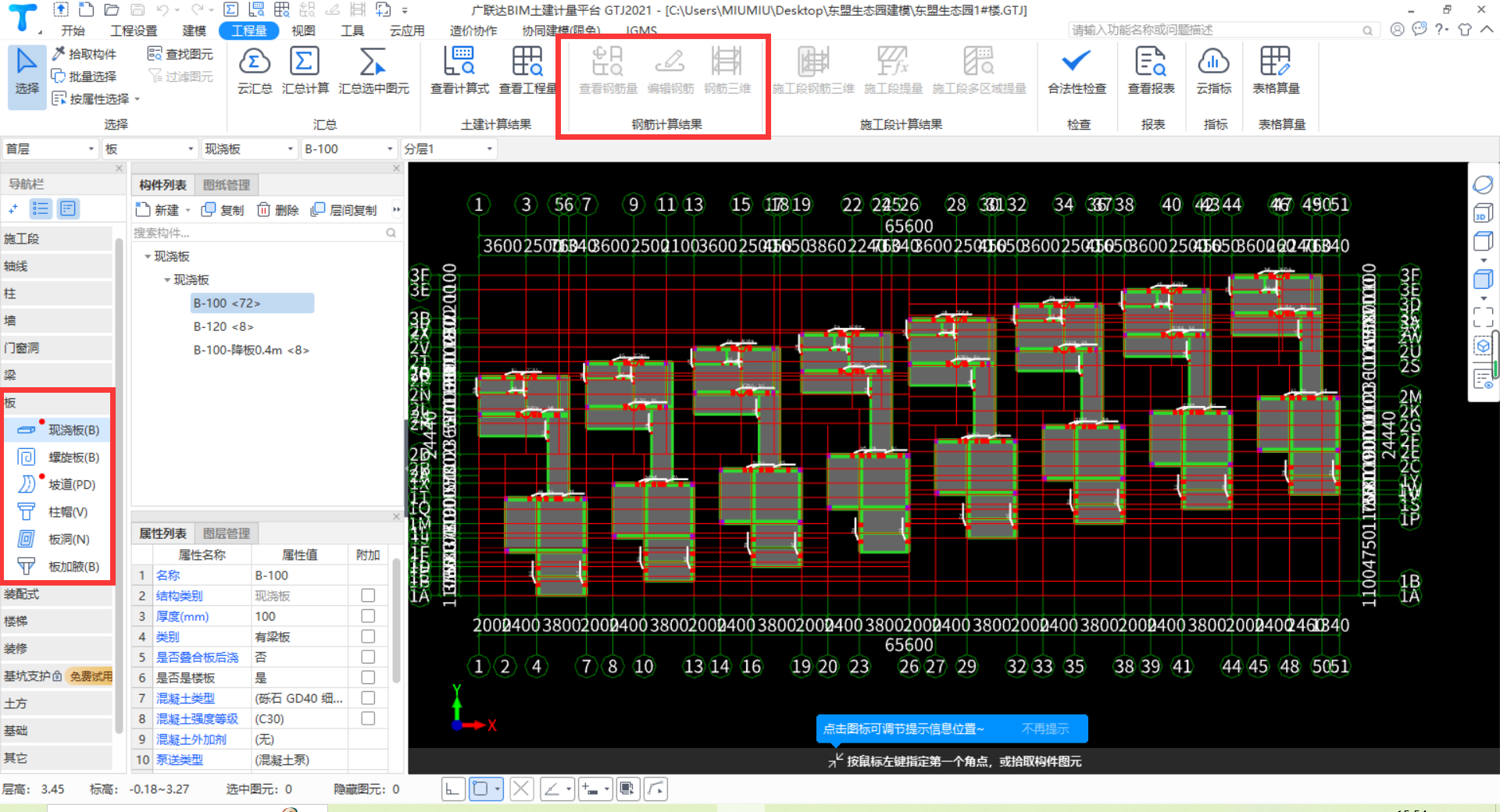Click 拾取构件 pick component tool
1500x812 pixels.
[x=84, y=54]
